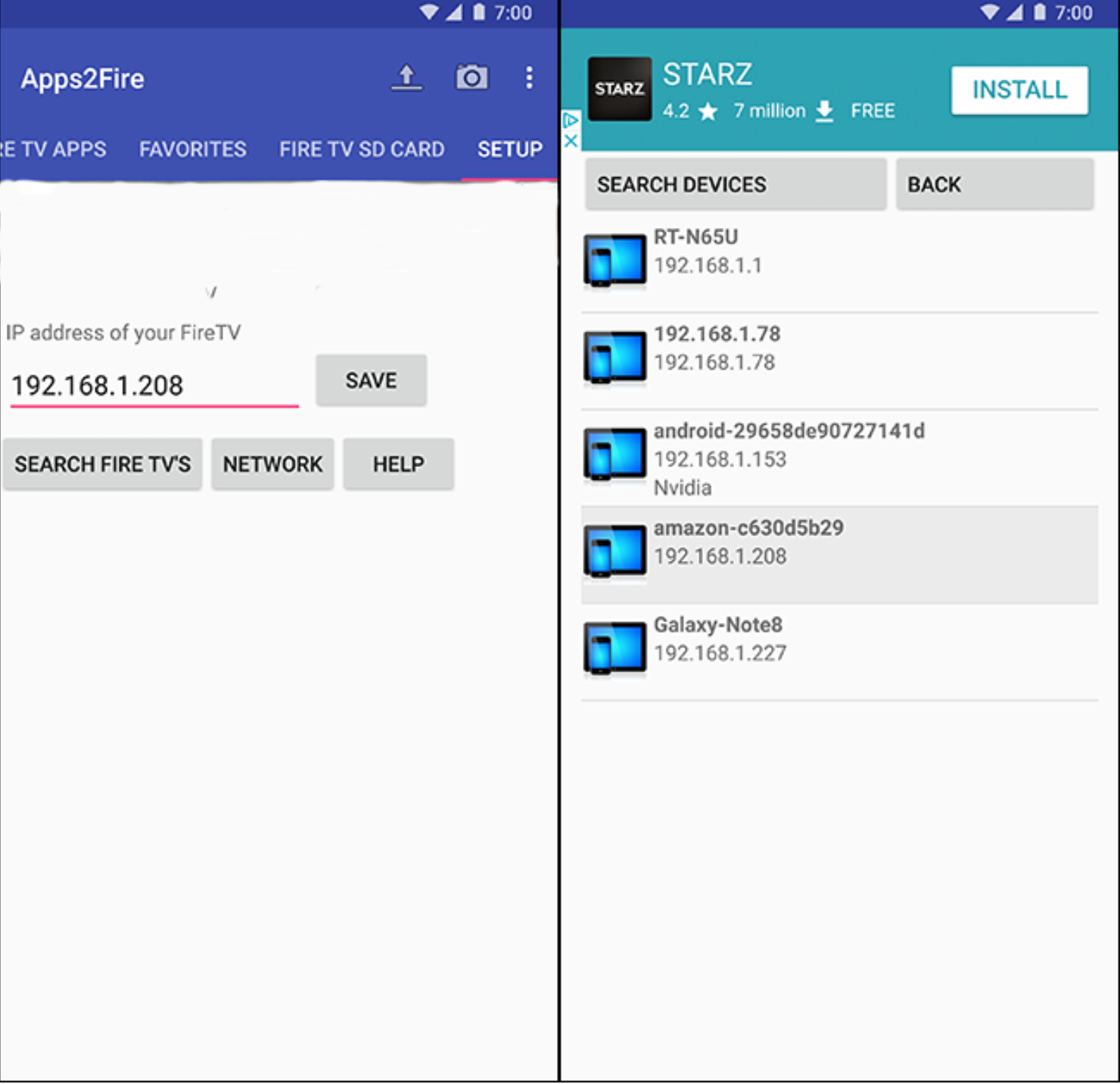Viewport: 1120px width, 1084px height.
Task: Switch to the FAVORITES tab
Action: click(192, 149)
